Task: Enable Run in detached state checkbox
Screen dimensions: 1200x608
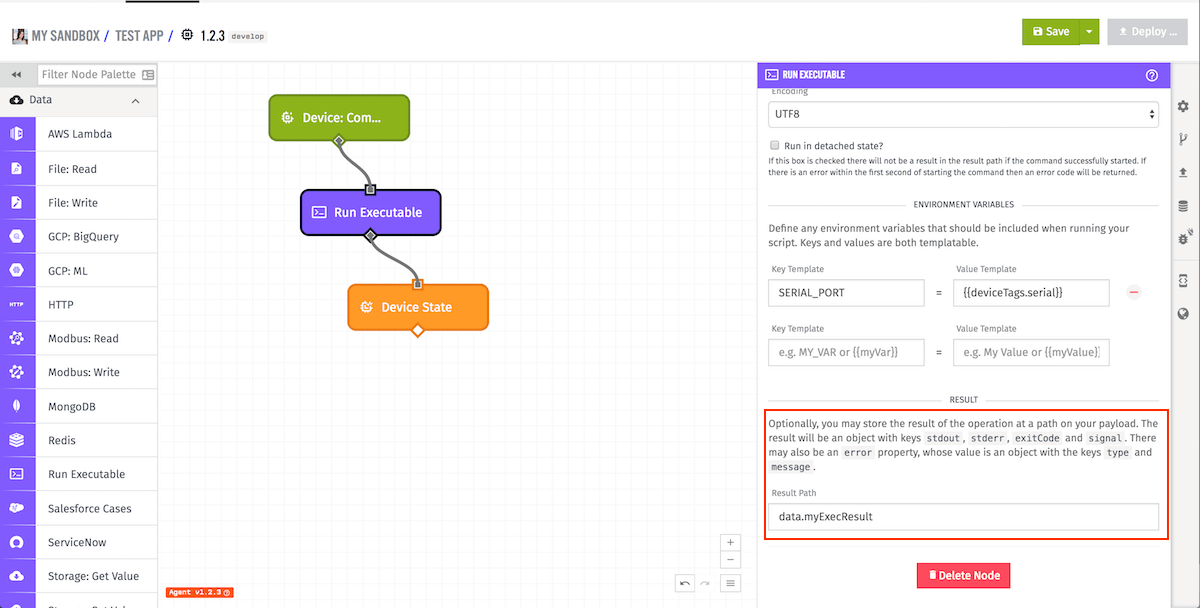Action: [774, 145]
